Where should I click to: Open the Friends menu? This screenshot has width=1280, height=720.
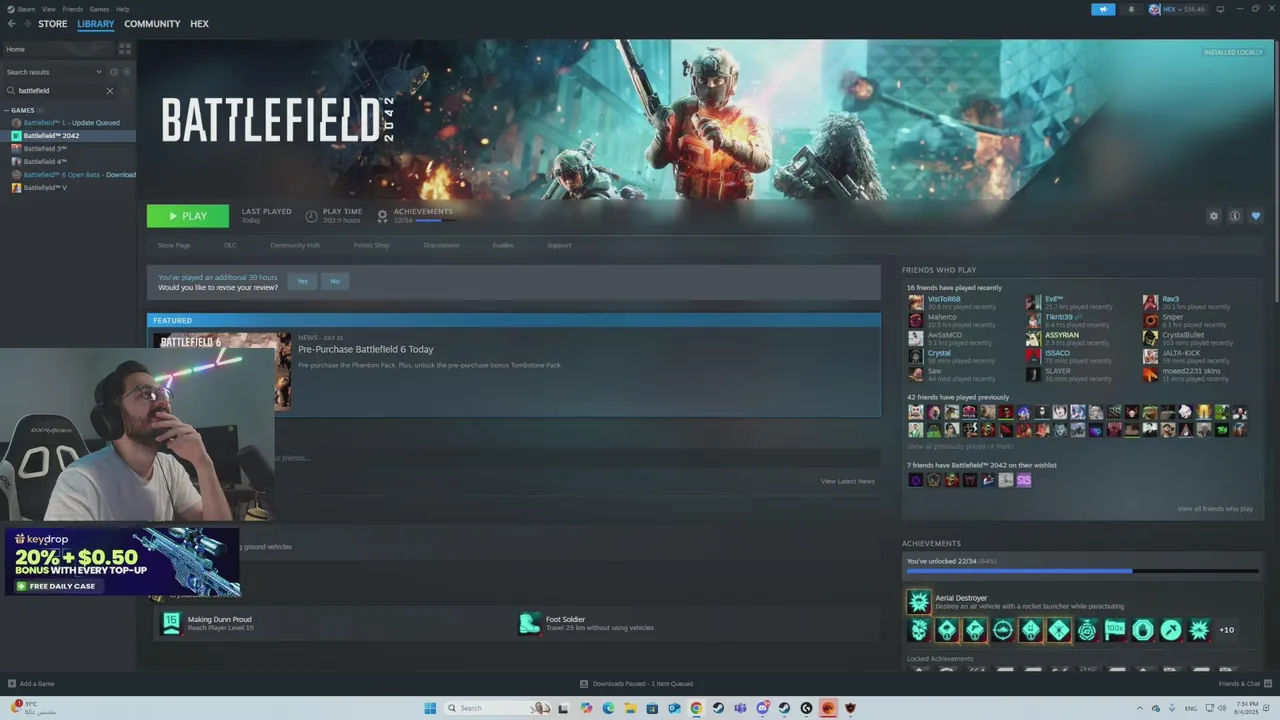(x=73, y=9)
